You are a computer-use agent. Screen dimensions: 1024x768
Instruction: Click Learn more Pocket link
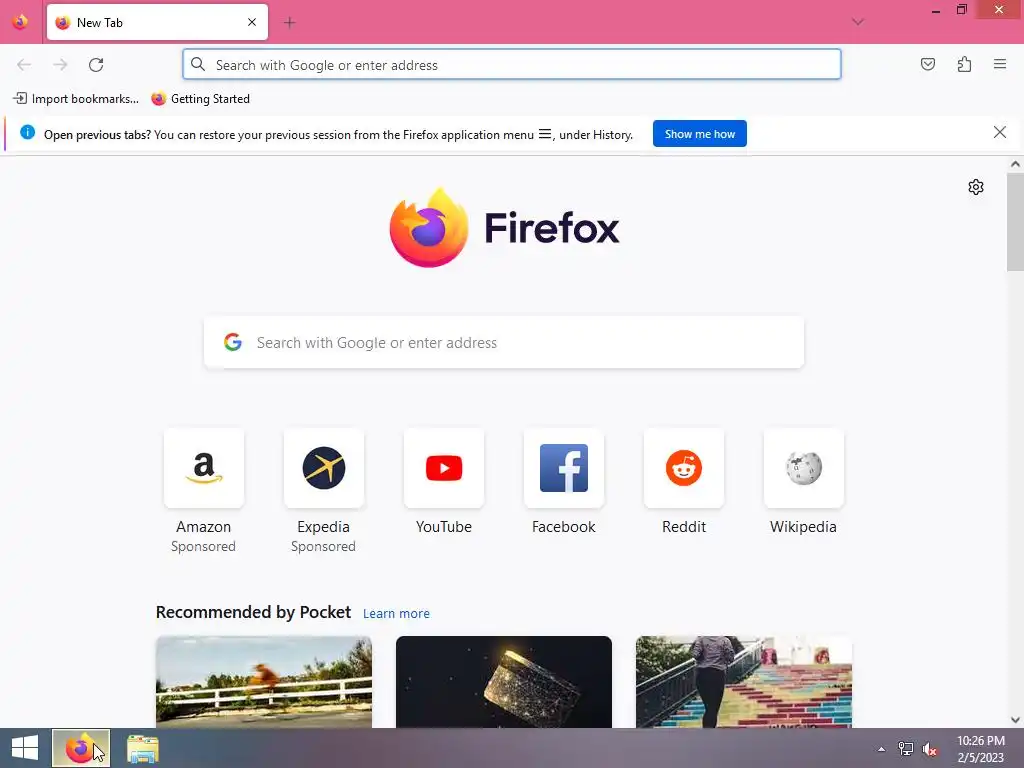coord(396,614)
